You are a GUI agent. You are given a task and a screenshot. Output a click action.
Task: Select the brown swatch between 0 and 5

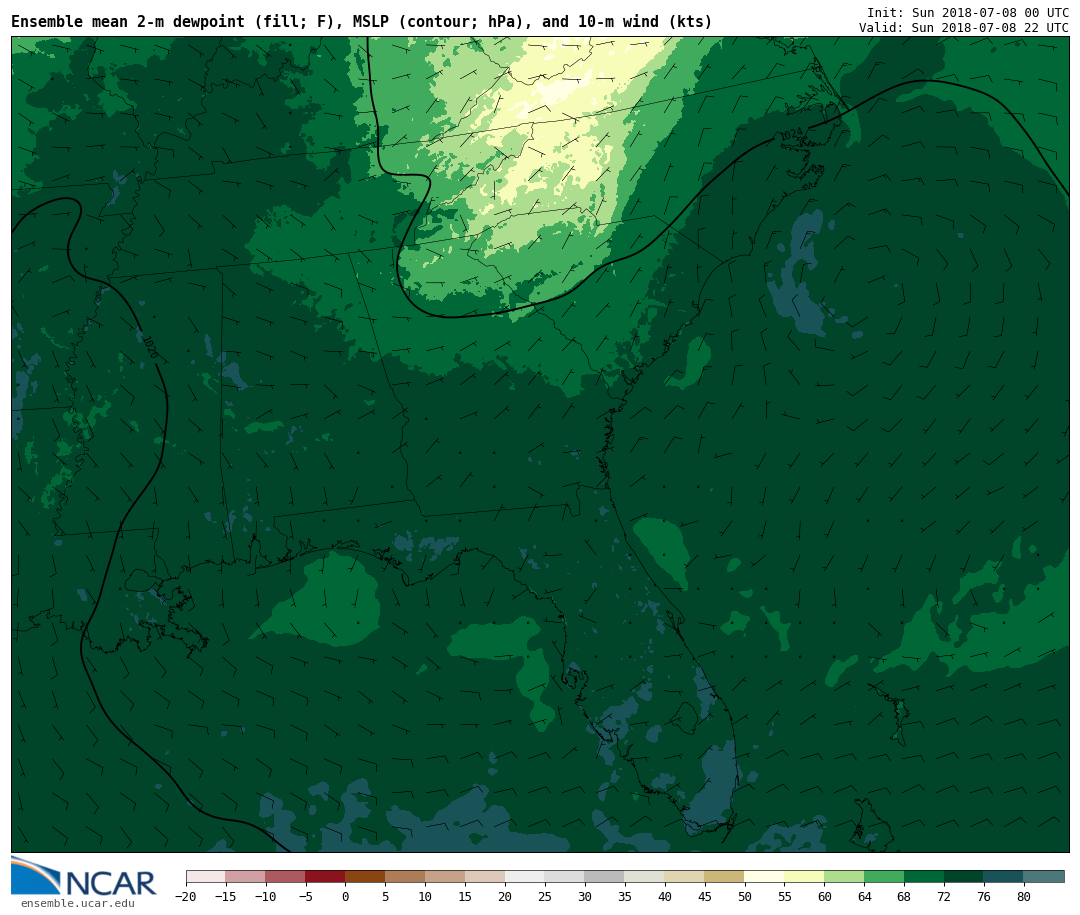pyautogui.click(x=365, y=876)
